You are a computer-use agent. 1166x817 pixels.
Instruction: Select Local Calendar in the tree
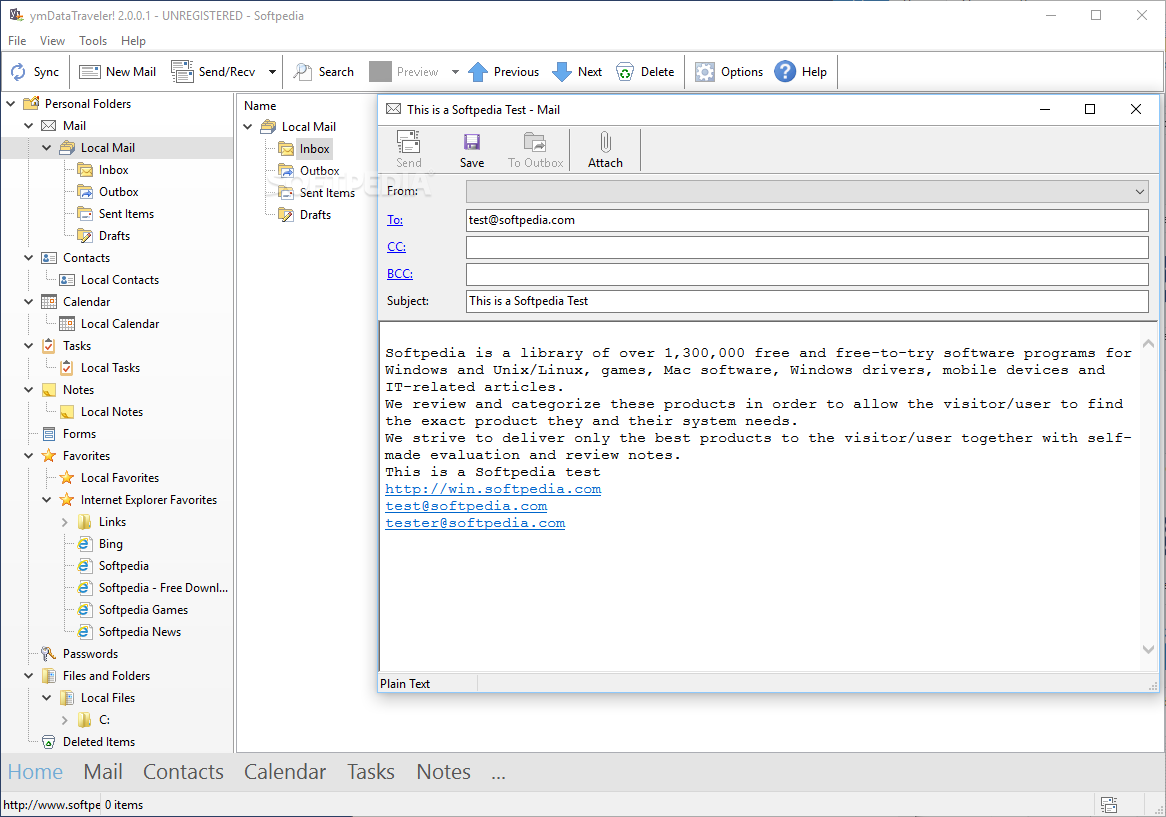click(x=120, y=324)
